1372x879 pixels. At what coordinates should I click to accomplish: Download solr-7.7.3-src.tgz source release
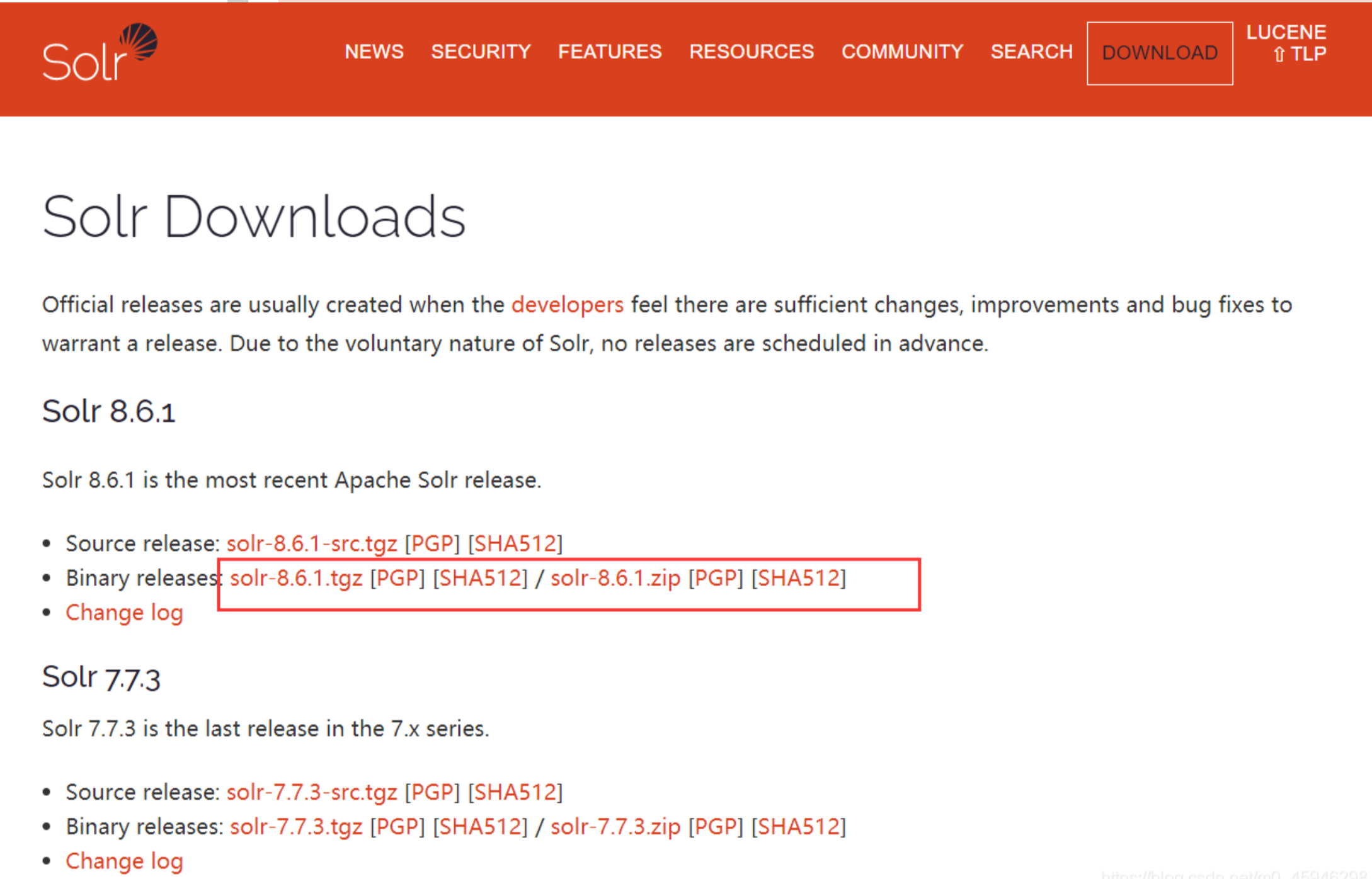(311, 792)
